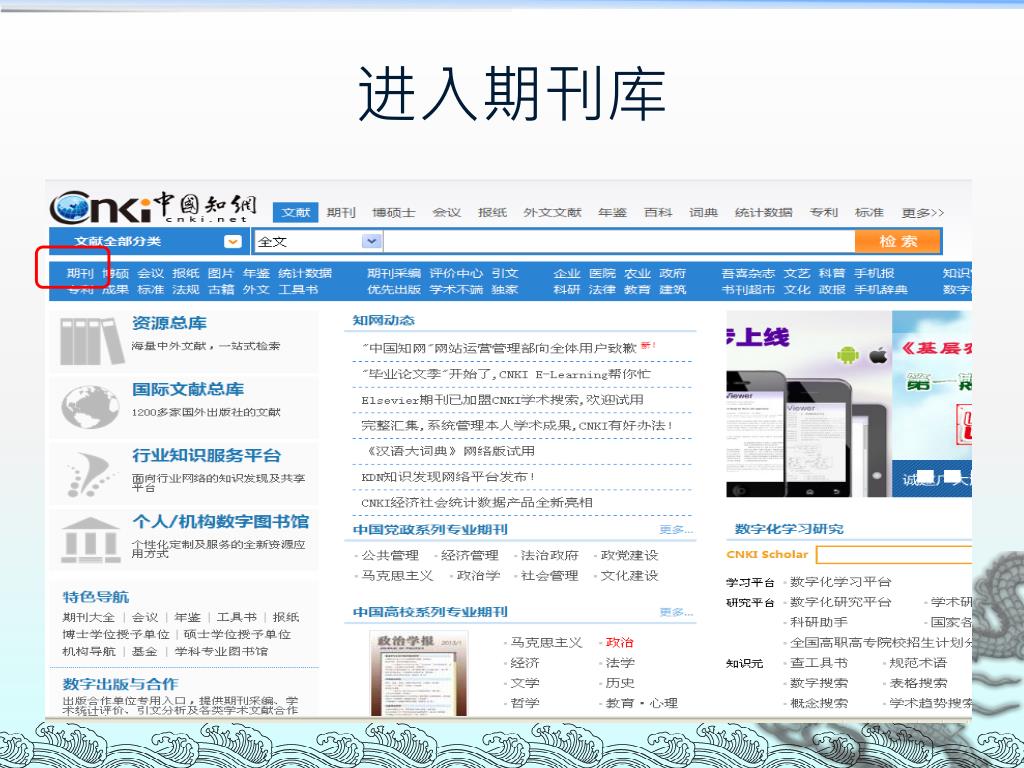Click the 手机报 link

(x=874, y=273)
